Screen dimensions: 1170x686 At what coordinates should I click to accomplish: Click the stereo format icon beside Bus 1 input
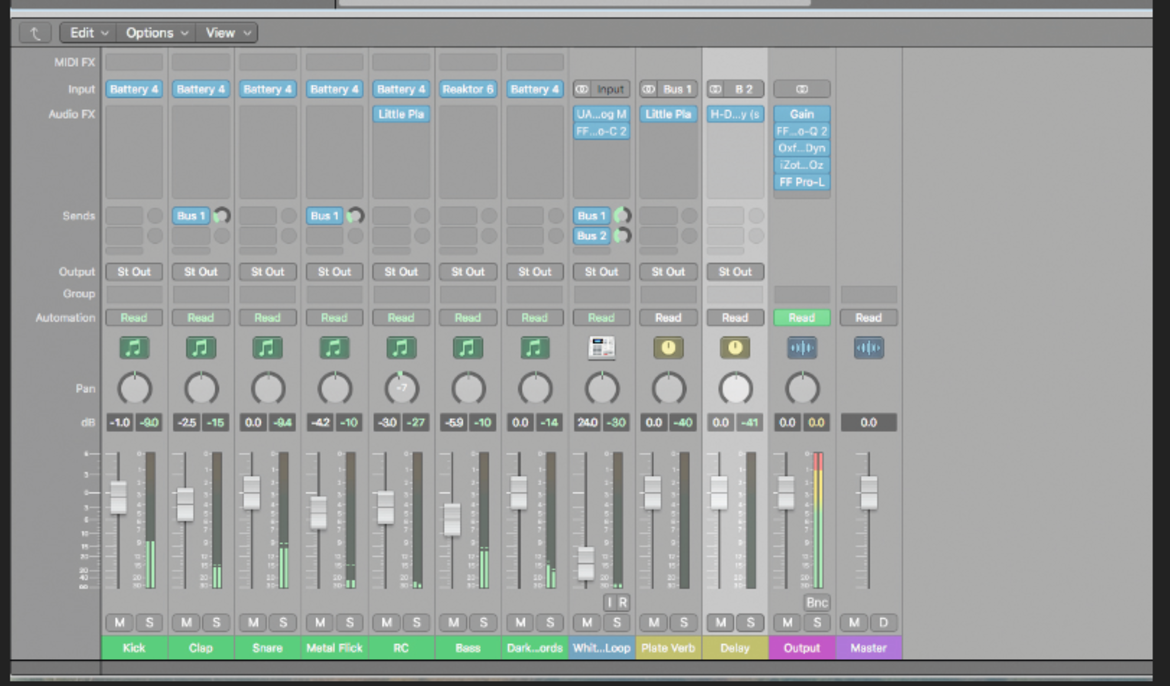648,90
